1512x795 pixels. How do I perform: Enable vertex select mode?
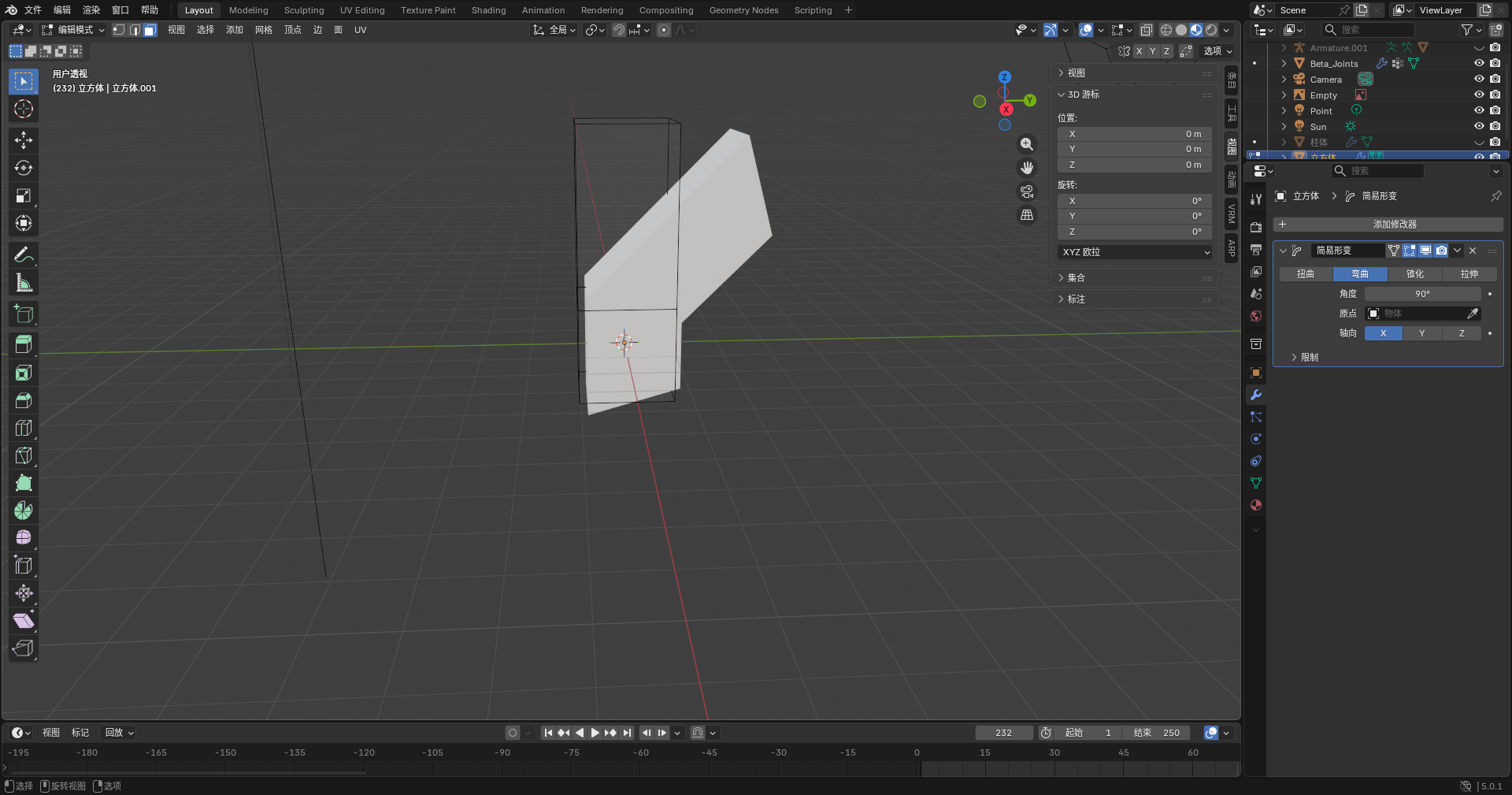pyautogui.click(x=119, y=30)
